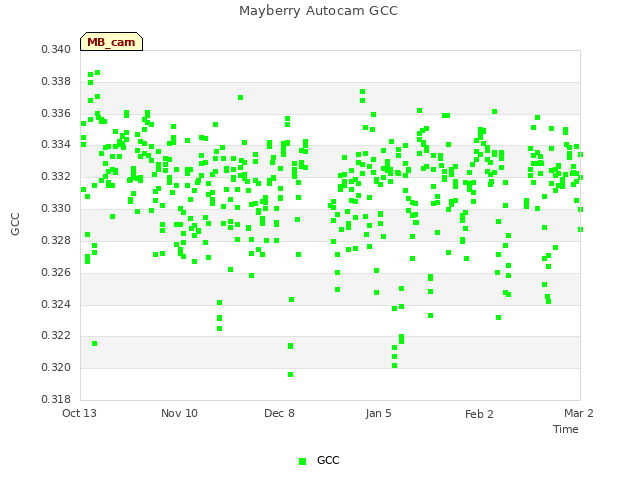Click the 0.332 y-axis value
Image resolution: width=640 pixels, height=480 pixels.
tap(56, 176)
